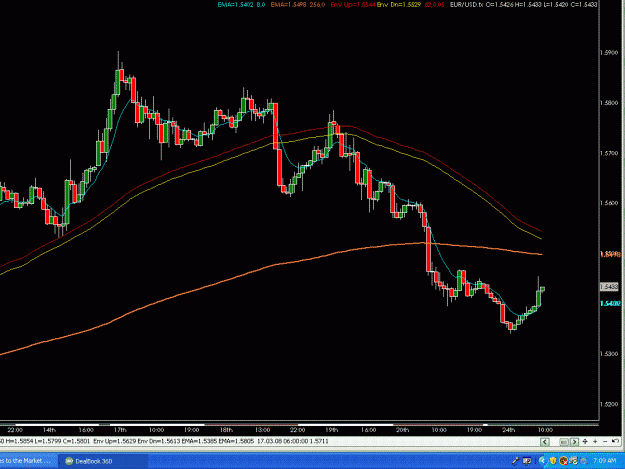
Task: Click the 20th date label on time axis
Action: click(403, 430)
